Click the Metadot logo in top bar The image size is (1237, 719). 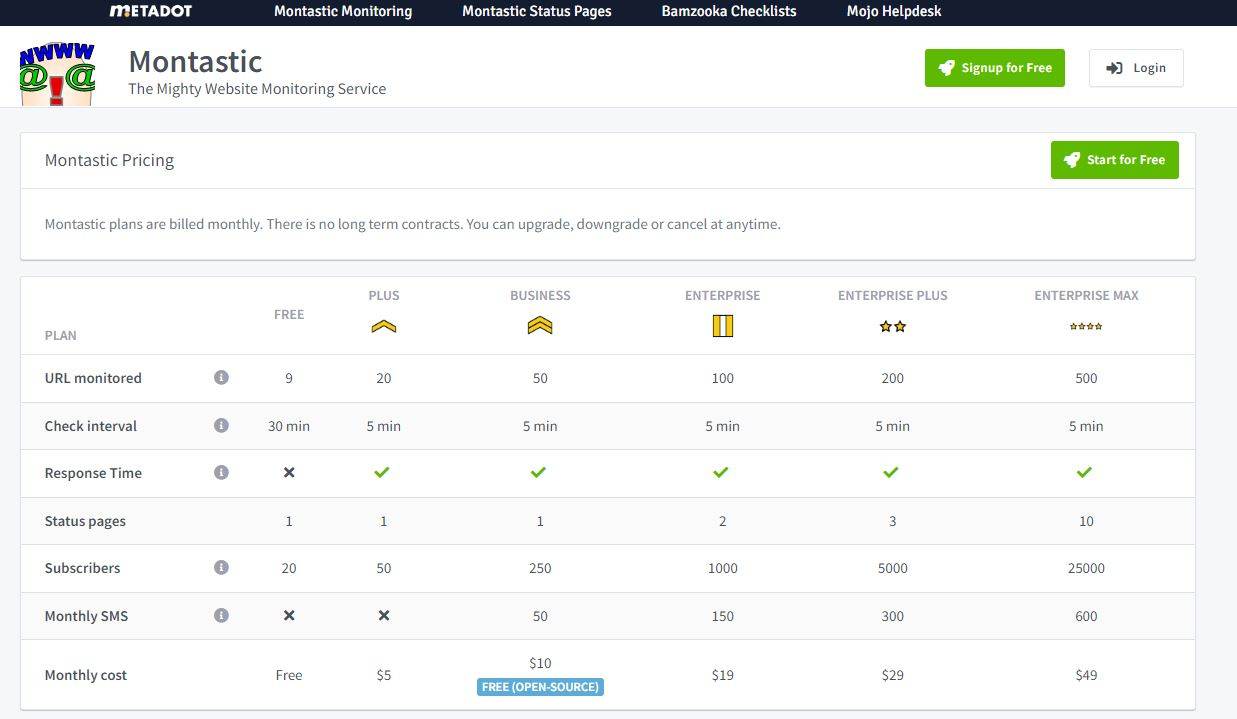coord(150,11)
